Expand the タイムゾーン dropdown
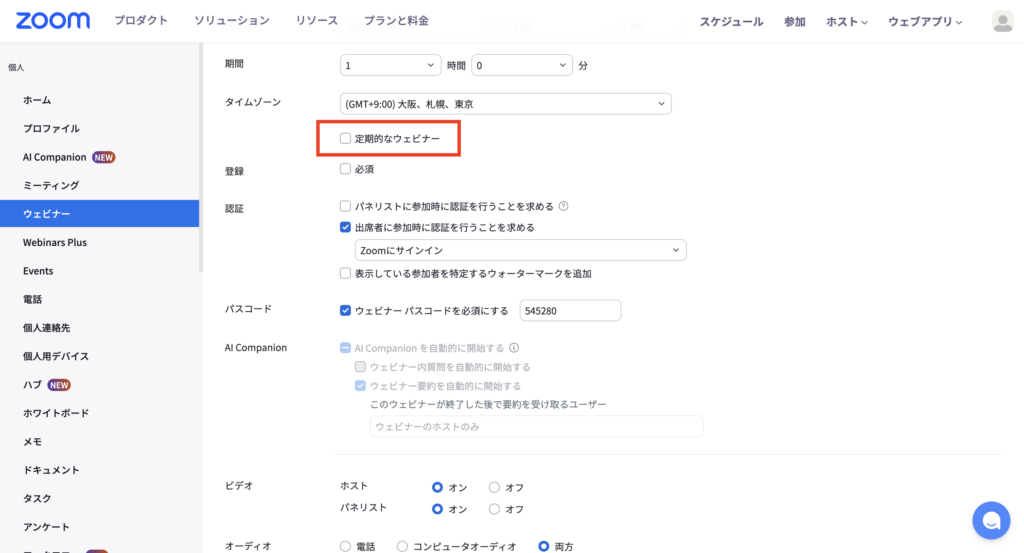 (505, 104)
